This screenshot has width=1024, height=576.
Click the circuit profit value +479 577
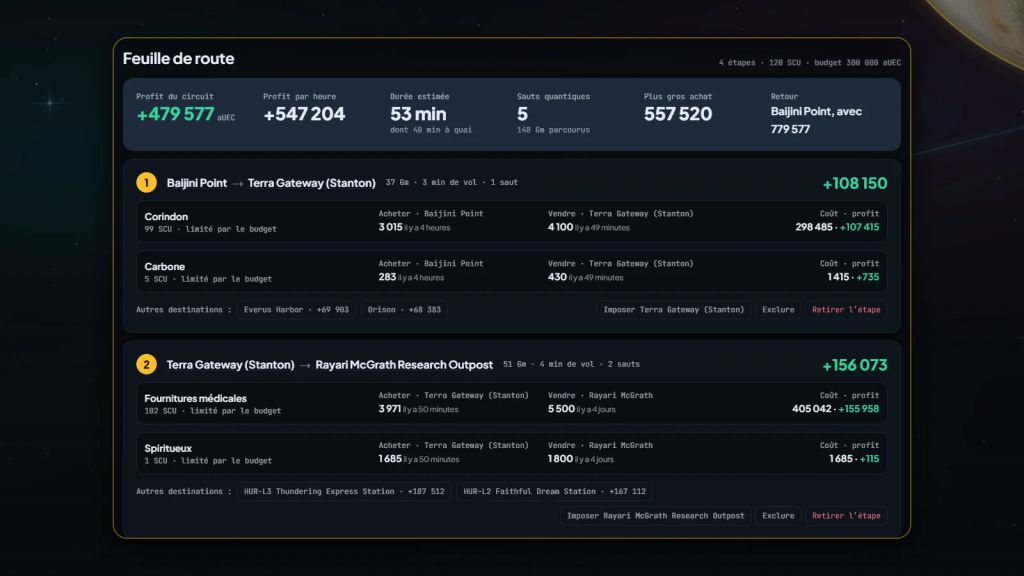coord(175,114)
